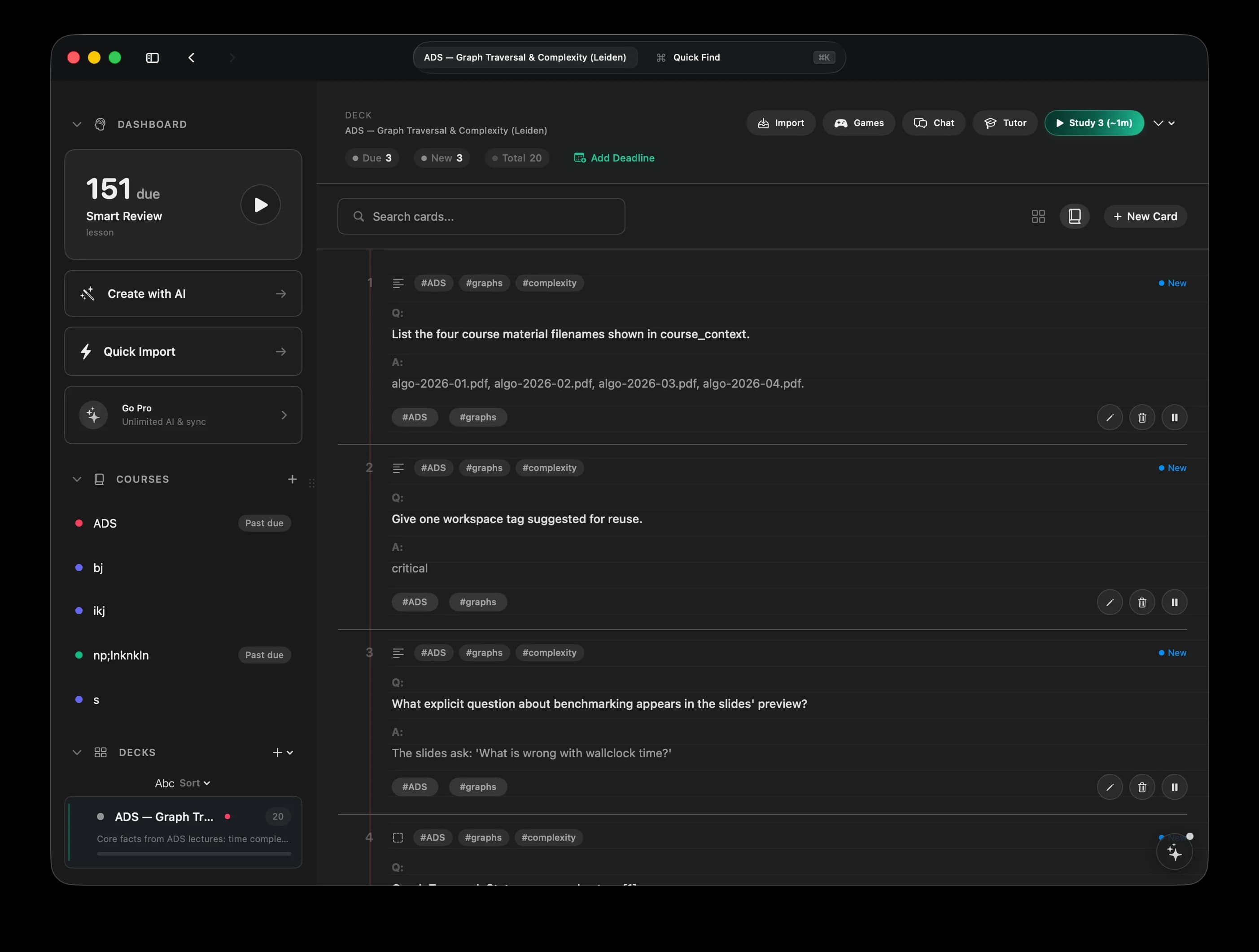Screen dimensions: 1259x952
Task: Open the floating AI assistant sparkle
Action: [x=1175, y=852]
